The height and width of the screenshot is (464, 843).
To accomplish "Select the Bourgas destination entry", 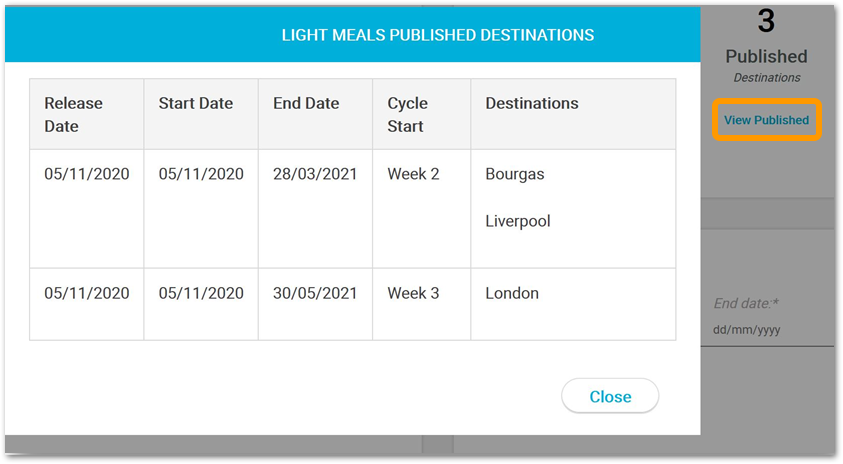I will [515, 174].
